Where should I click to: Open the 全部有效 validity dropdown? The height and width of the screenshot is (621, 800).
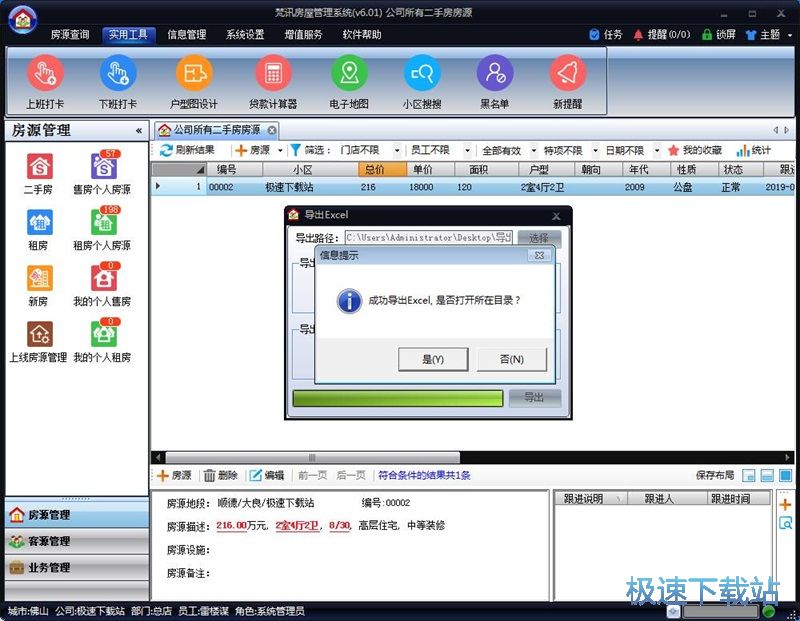[534, 151]
